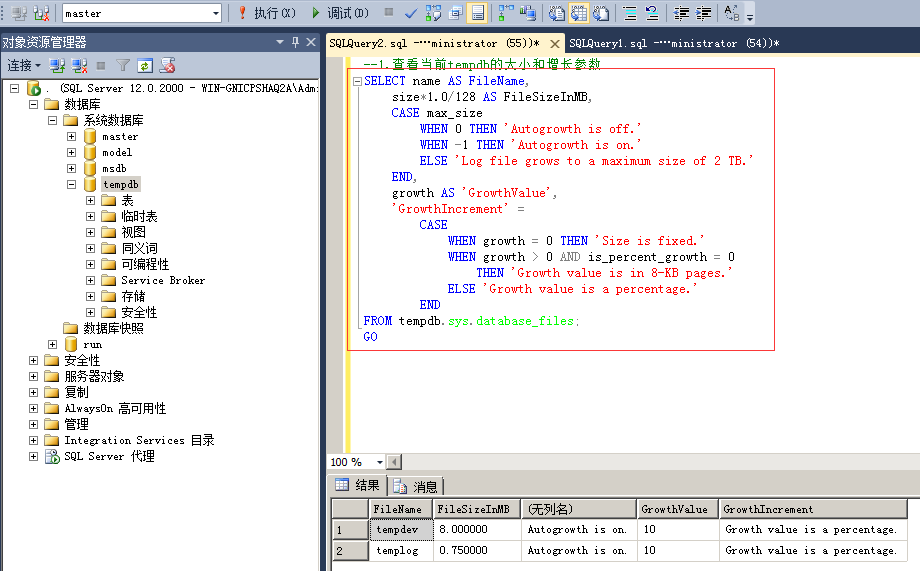Comment out the selected lines

[x=630, y=13]
